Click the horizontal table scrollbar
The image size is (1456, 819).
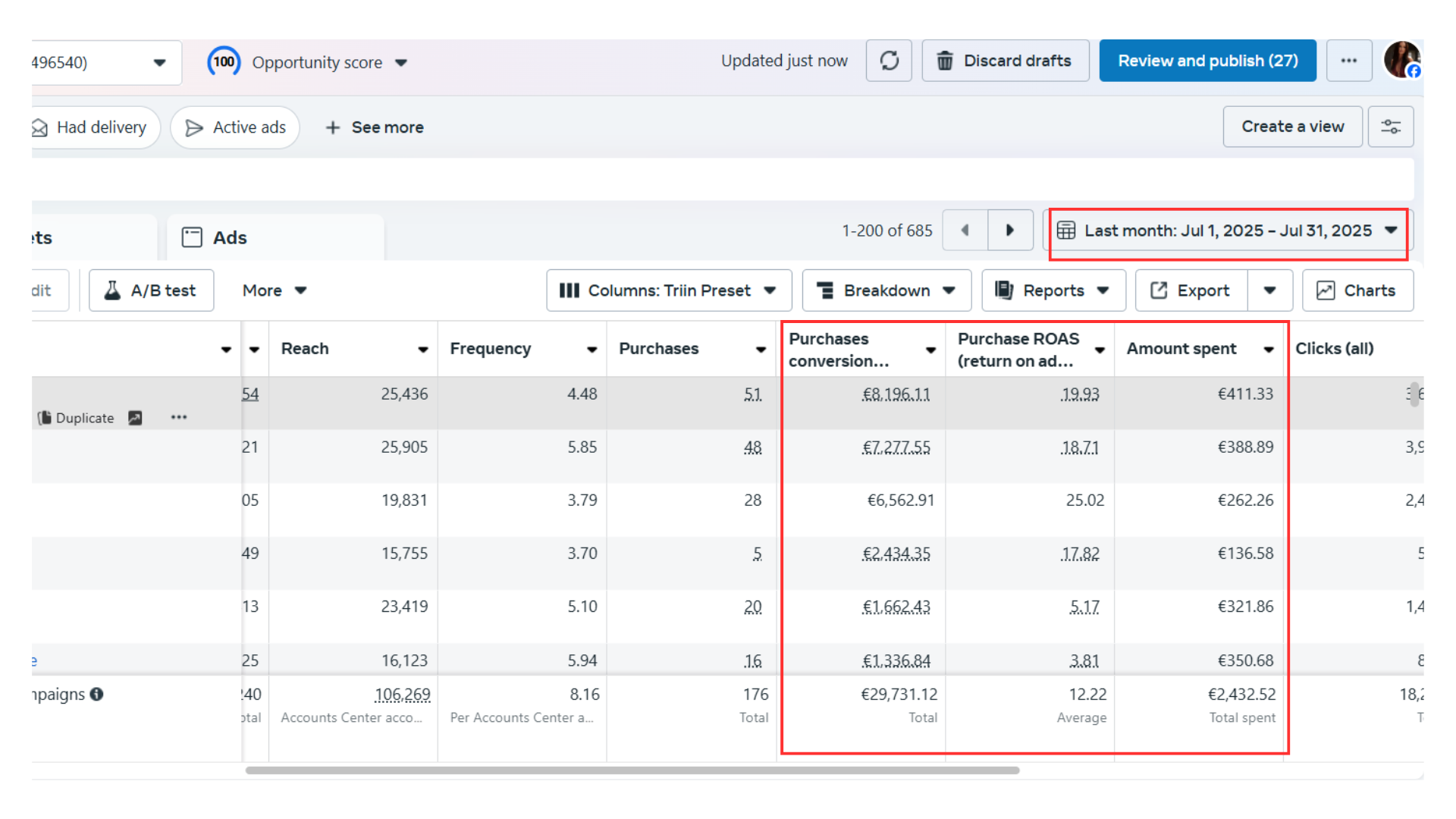click(x=632, y=770)
